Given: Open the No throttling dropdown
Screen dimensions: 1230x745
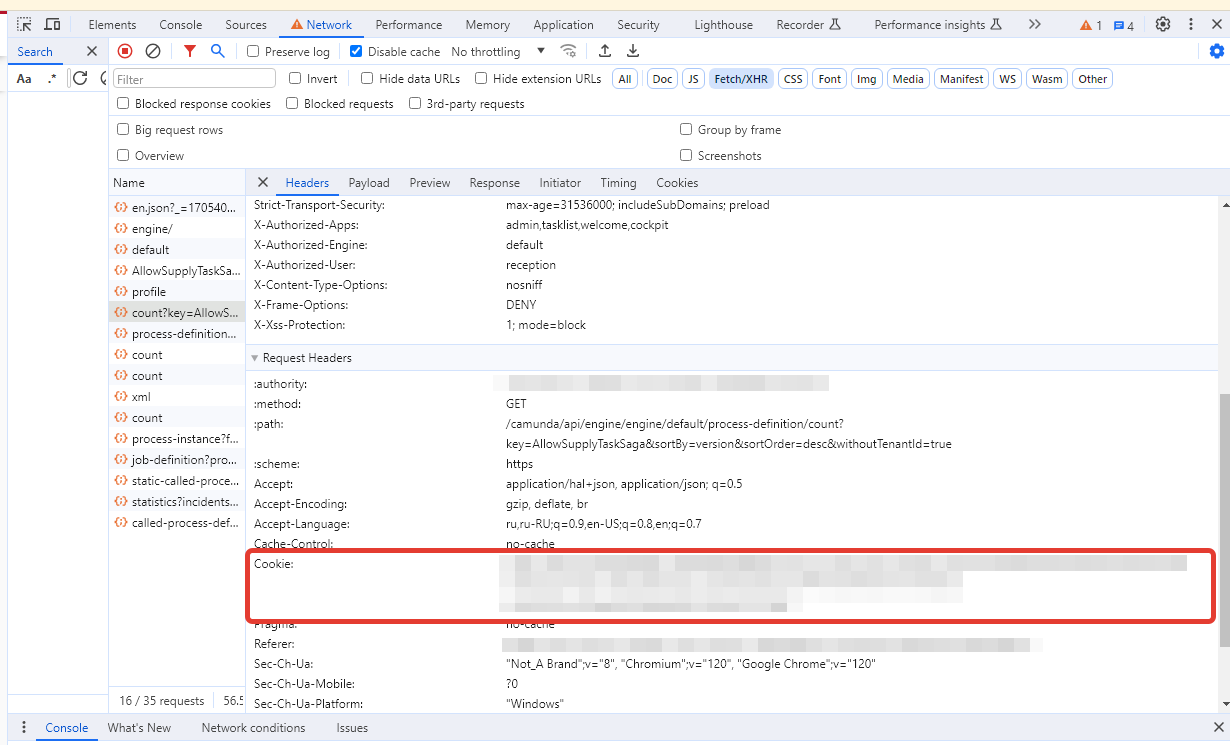Looking at the screenshot, I should tap(498, 52).
